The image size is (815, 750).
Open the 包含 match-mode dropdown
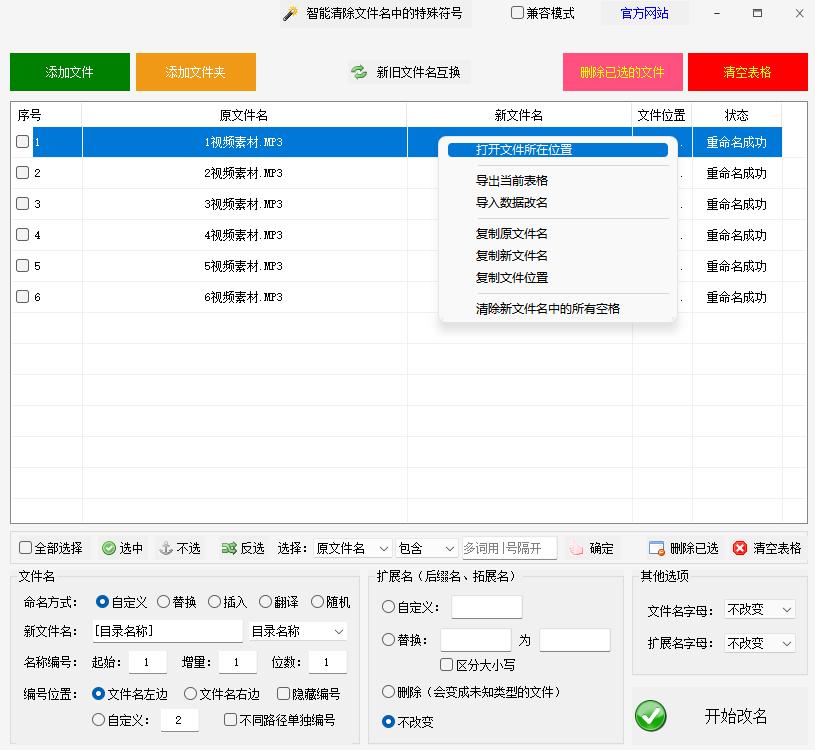pyautogui.click(x=427, y=547)
